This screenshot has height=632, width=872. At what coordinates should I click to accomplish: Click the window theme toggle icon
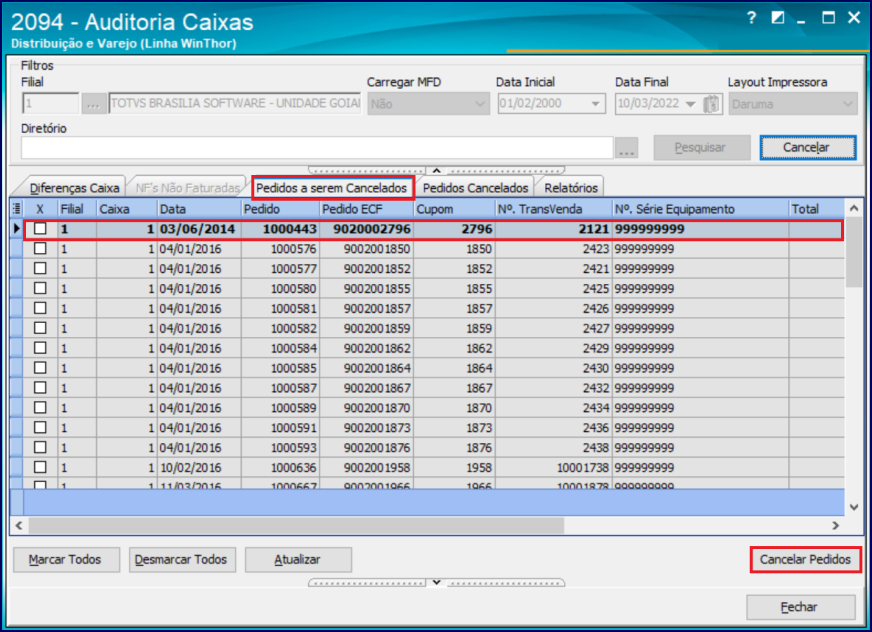(777, 18)
